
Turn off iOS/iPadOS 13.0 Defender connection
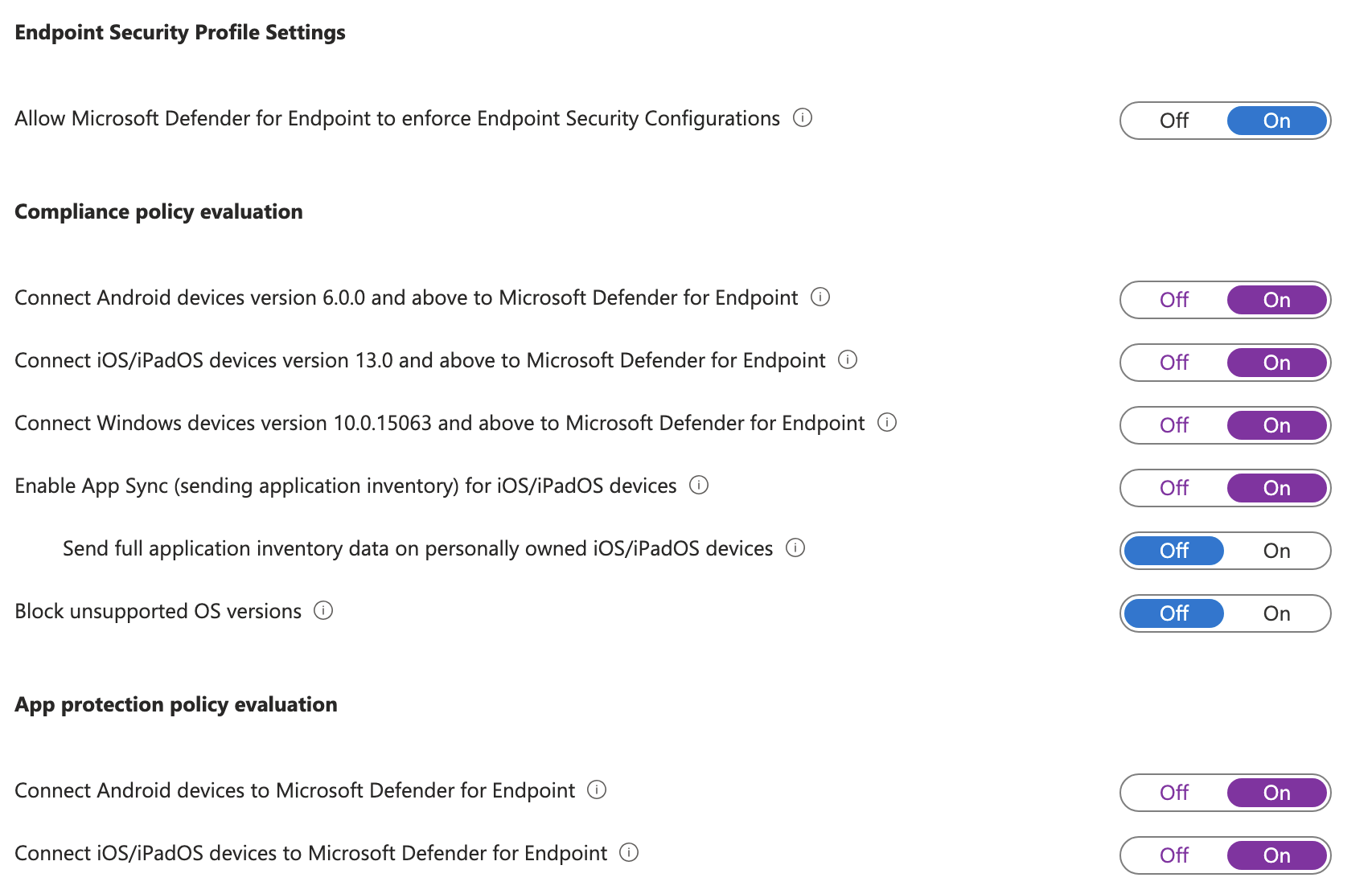[1173, 363]
